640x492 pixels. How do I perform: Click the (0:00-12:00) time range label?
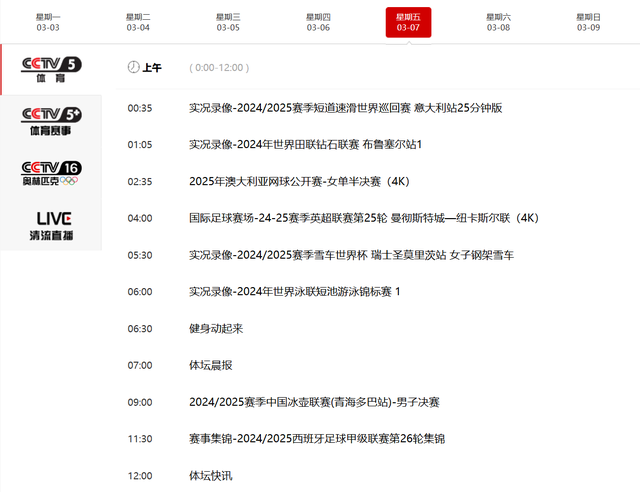219,67
